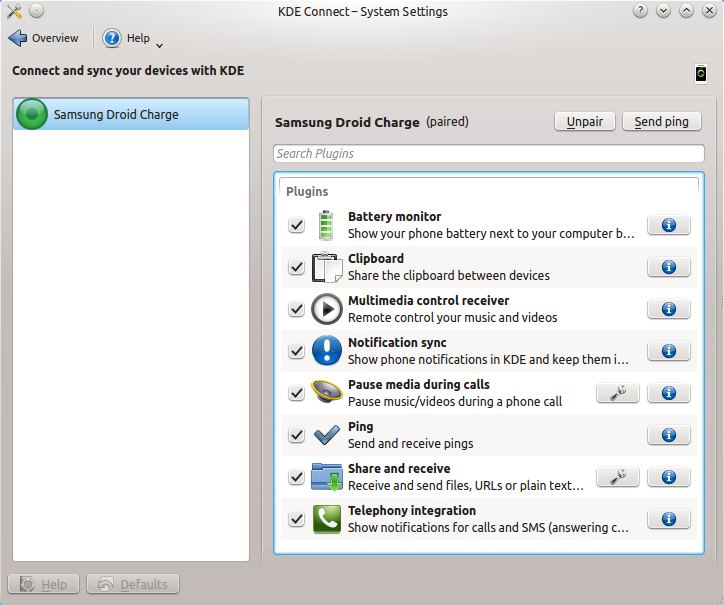This screenshot has height=605, width=724.
Task: Click the 'Plugins' group heading
Action: pyautogui.click(x=307, y=191)
